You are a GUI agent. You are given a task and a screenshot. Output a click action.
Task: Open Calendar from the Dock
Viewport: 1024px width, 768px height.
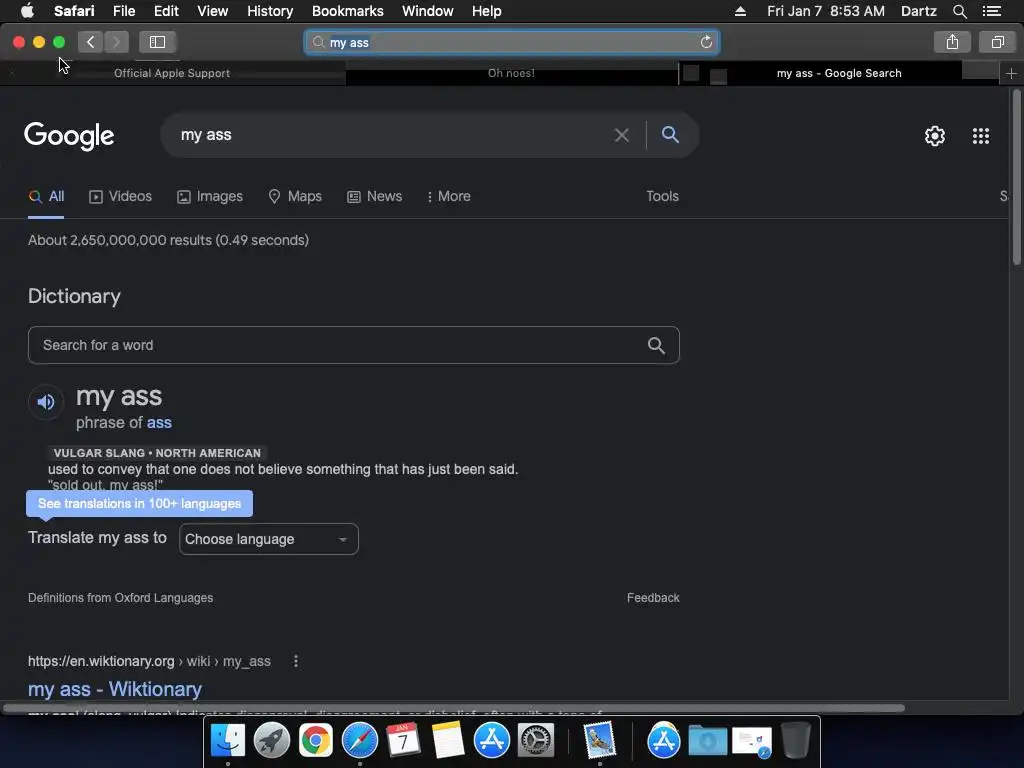click(404, 740)
